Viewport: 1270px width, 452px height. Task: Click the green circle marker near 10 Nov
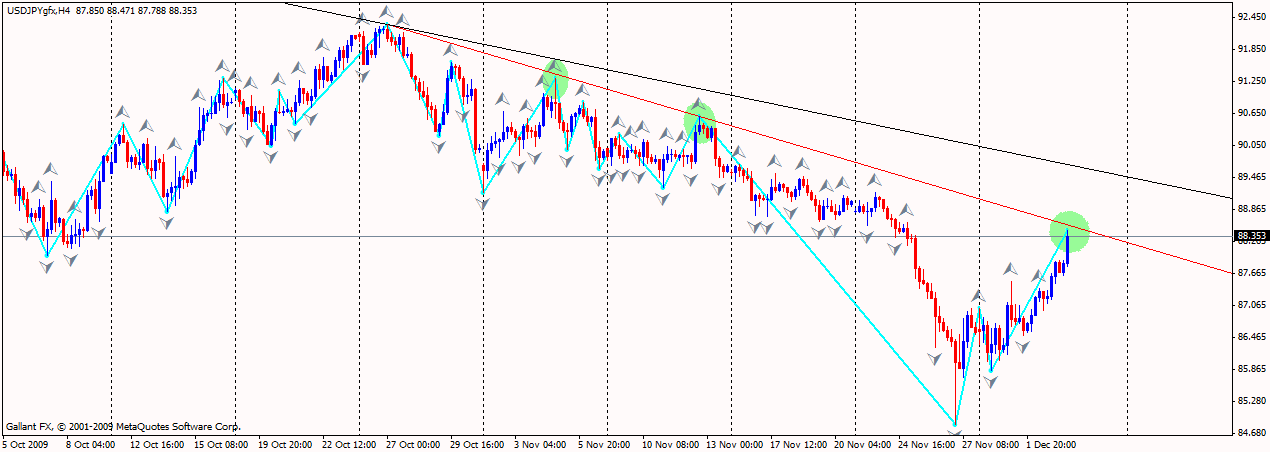(699, 121)
